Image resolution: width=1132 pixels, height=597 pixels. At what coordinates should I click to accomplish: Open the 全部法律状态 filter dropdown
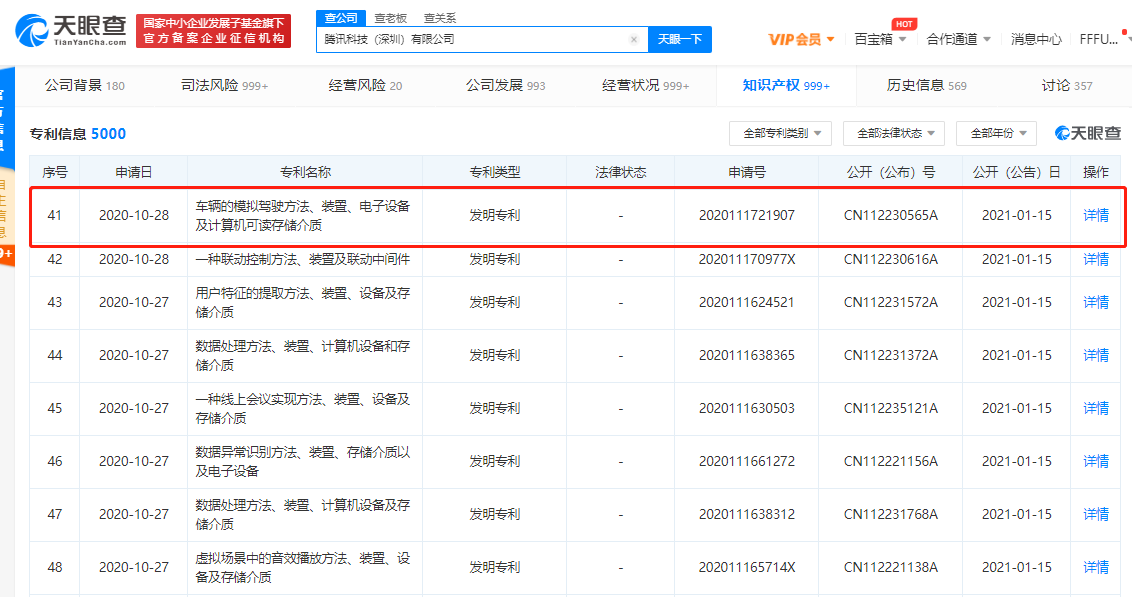pyautogui.click(x=895, y=133)
